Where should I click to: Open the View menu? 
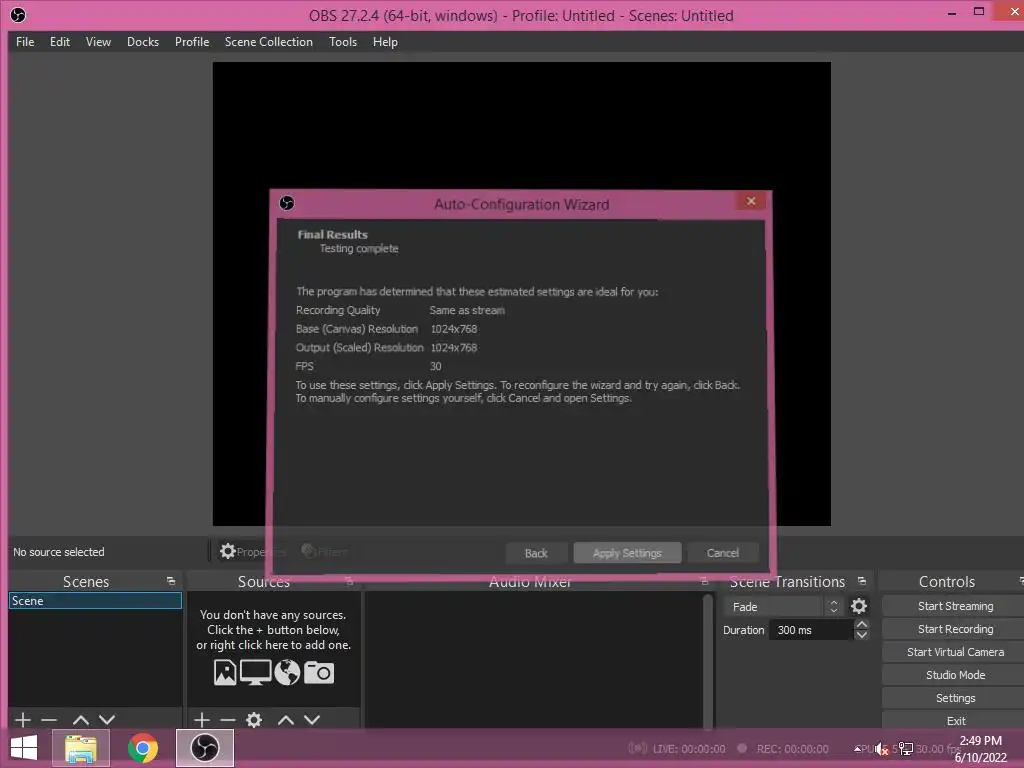(98, 42)
